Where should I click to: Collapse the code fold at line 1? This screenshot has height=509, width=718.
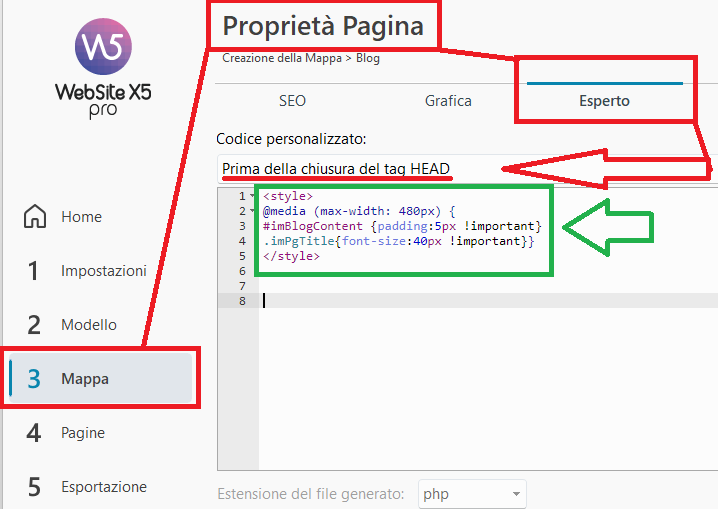(x=253, y=197)
